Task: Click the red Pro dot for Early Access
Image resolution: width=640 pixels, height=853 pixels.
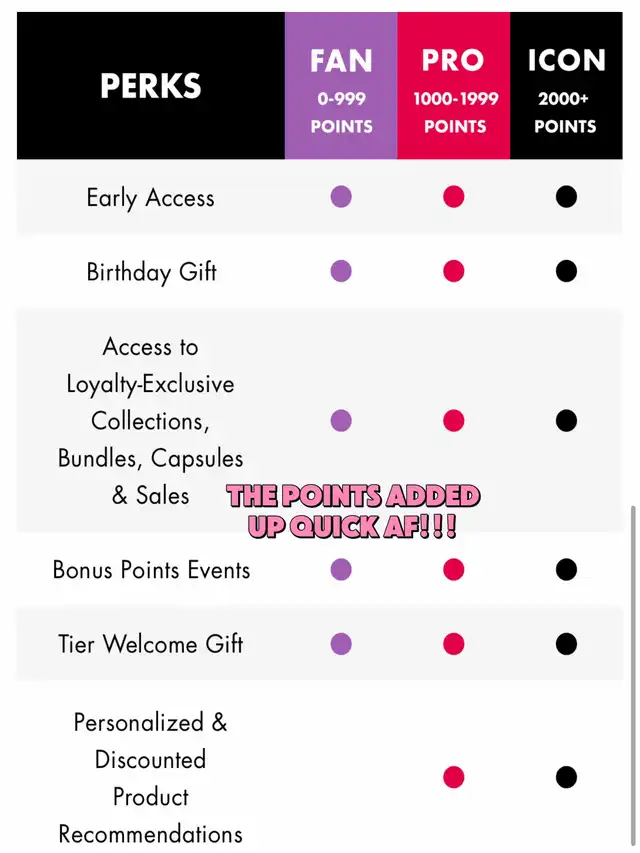Action: tap(454, 196)
